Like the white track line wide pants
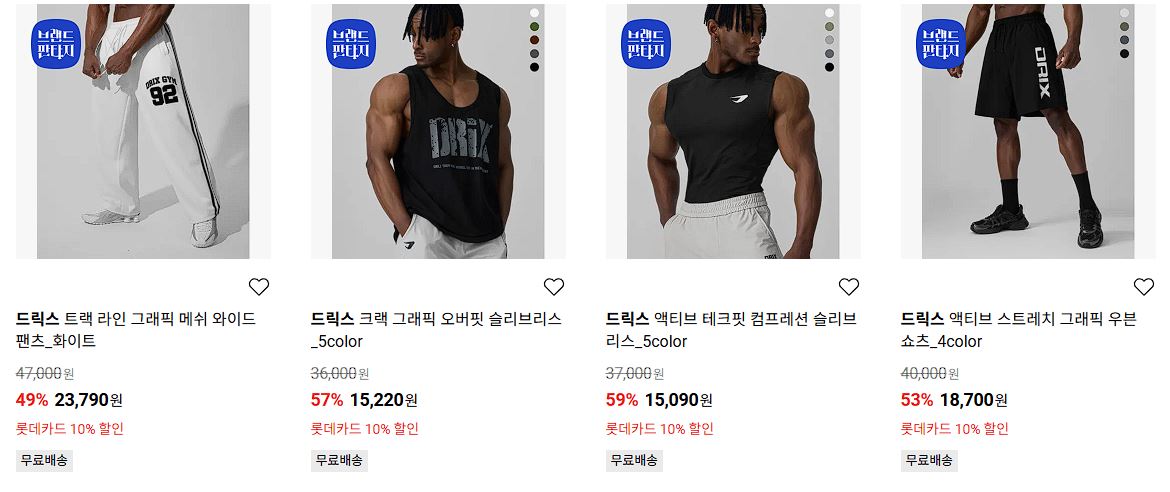The width and height of the screenshot is (1170, 492). tap(258, 287)
